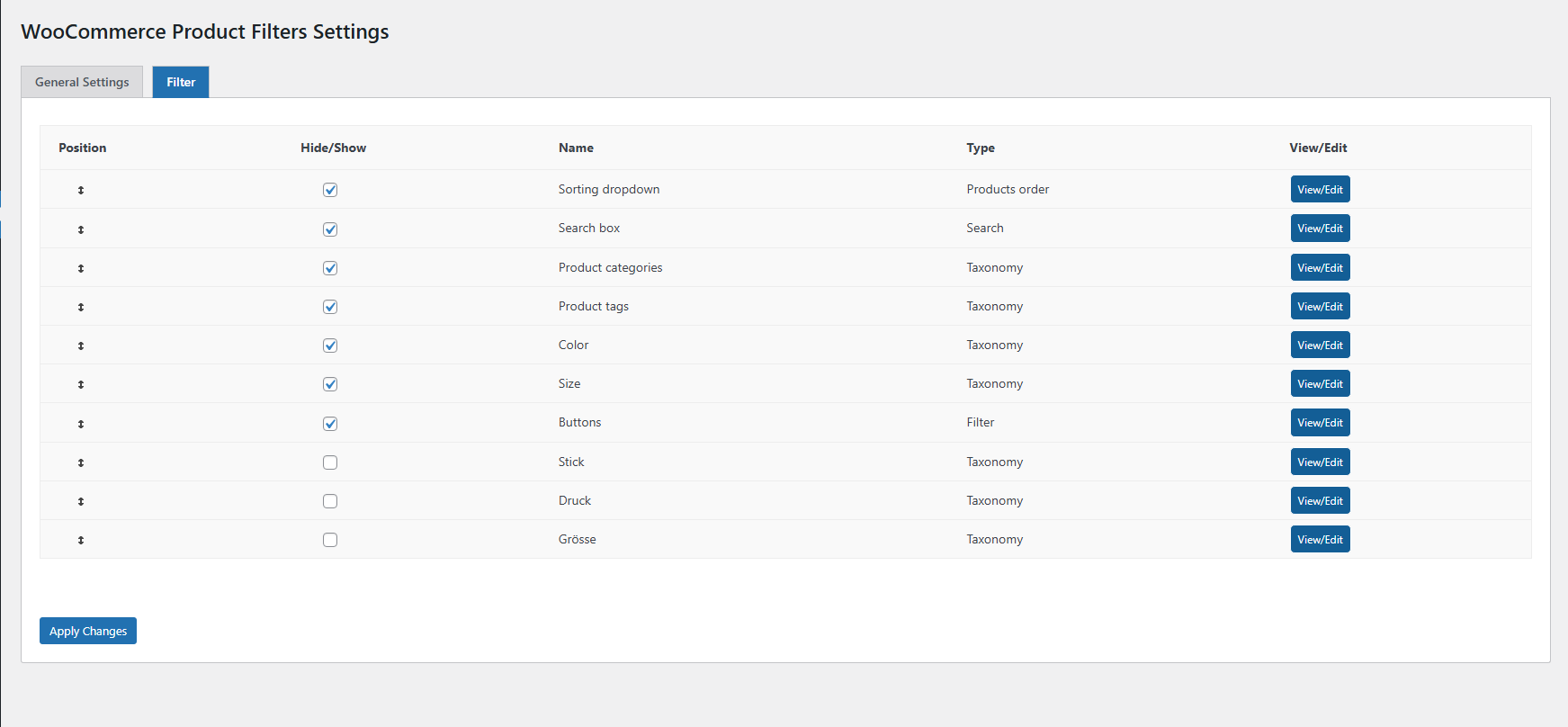This screenshot has height=727, width=1568.
Task: Toggle the Product categories checkbox
Action: (x=330, y=268)
